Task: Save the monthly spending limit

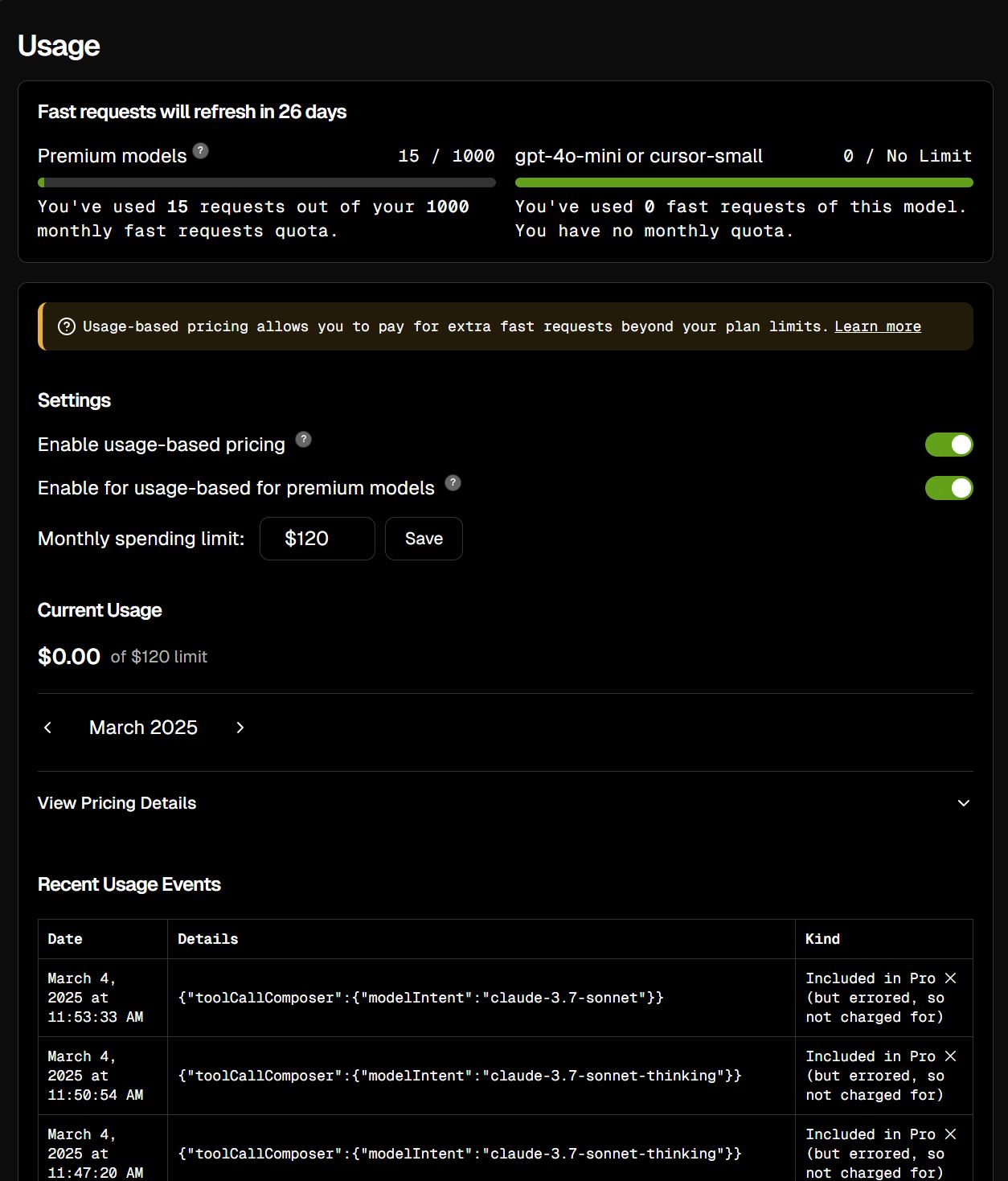Action: (424, 539)
